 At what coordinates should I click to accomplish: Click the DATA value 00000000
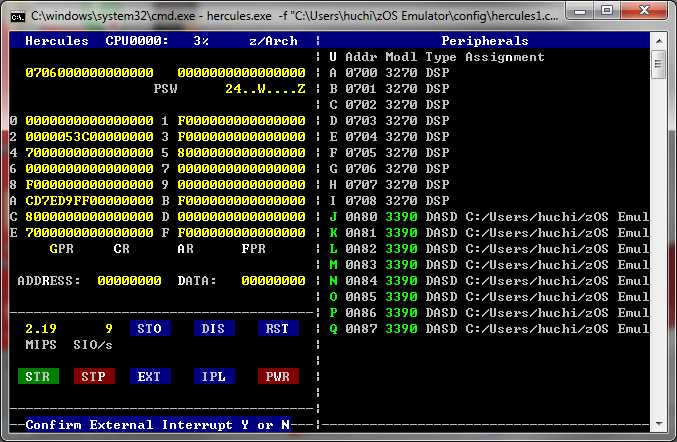click(273, 281)
